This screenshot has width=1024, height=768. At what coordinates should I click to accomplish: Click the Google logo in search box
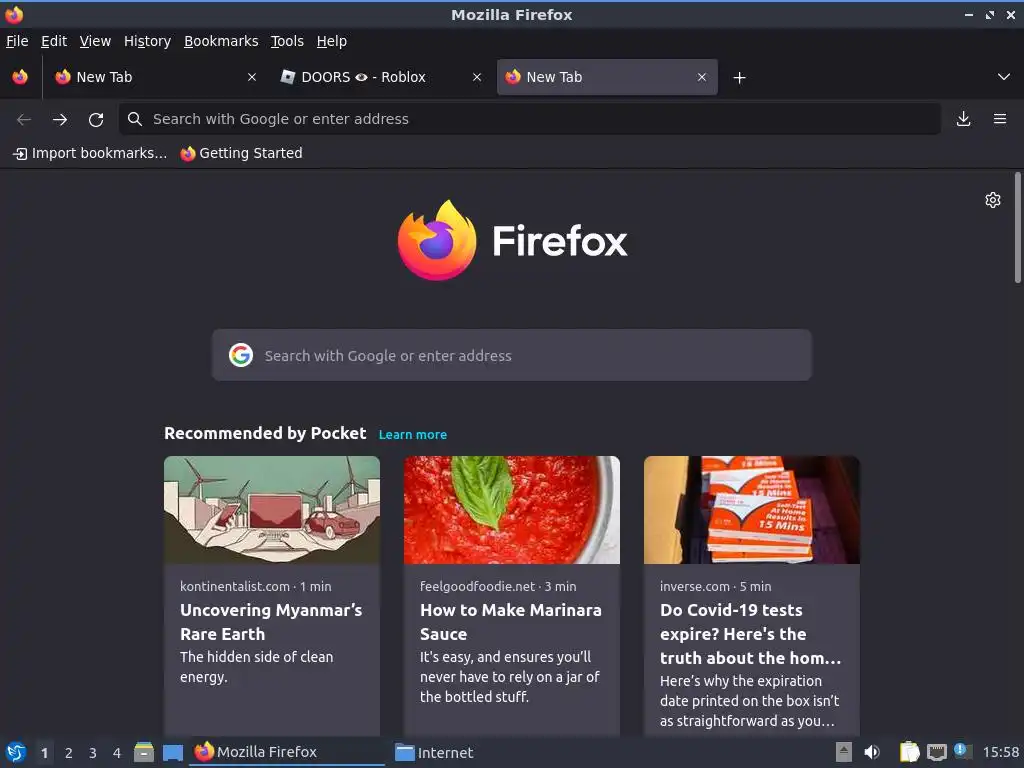[241, 355]
